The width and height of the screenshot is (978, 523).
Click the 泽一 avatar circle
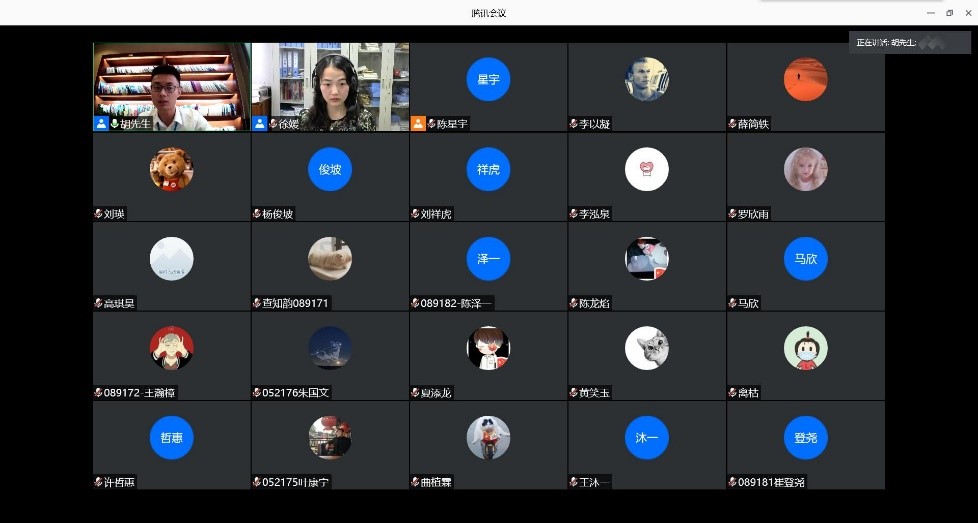coord(488,259)
